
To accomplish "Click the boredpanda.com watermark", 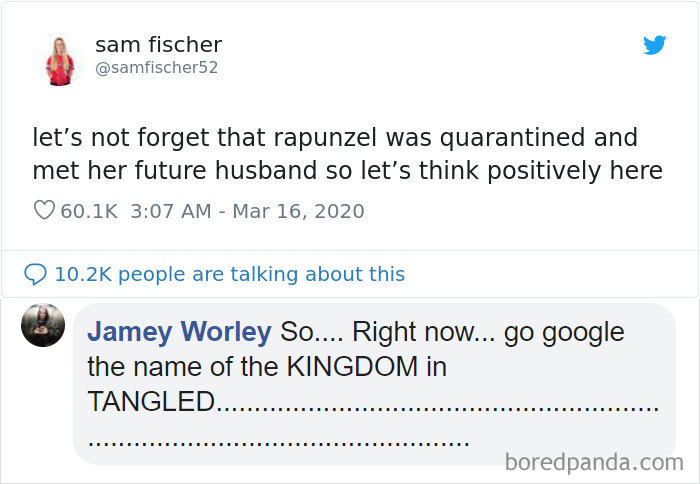I will pyautogui.click(x=593, y=462).
